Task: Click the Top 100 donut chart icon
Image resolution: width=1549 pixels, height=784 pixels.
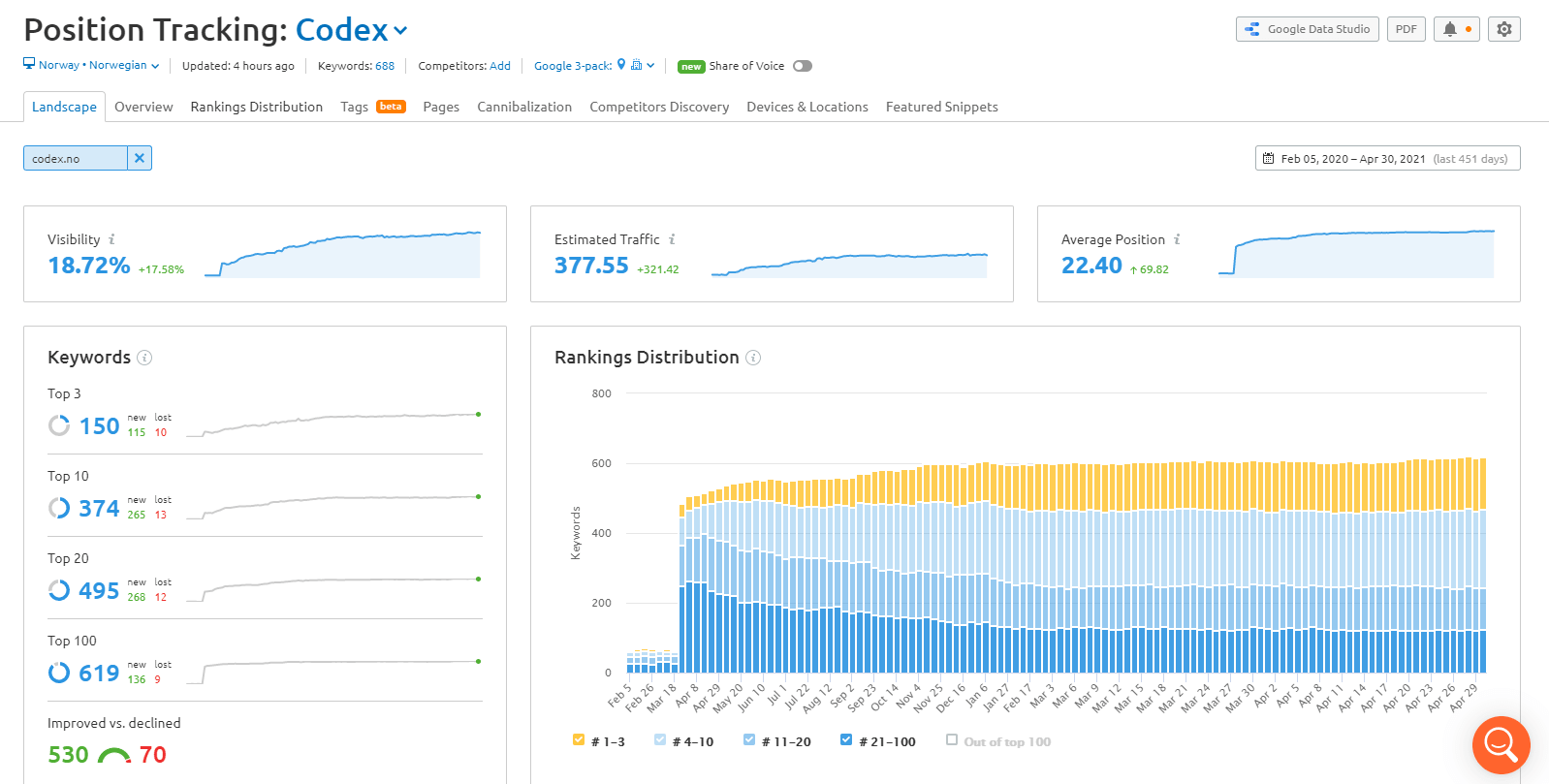Action: (59, 673)
